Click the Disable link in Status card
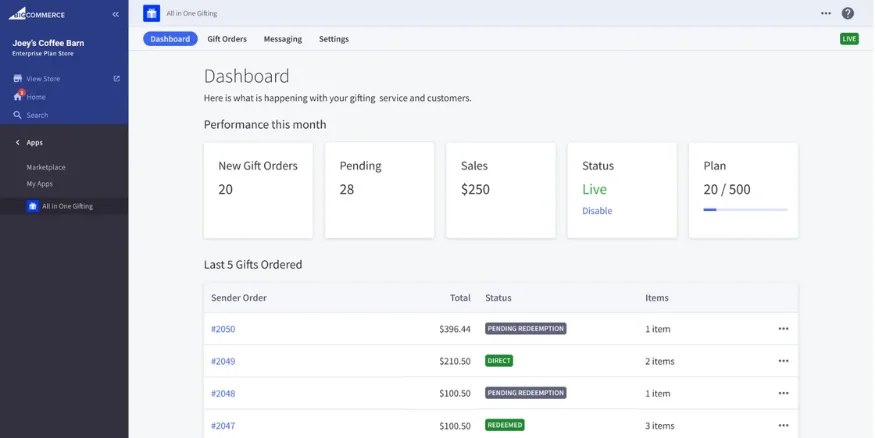Image resolution: width=875 pixels, height=438 pixels. (597, 211)
